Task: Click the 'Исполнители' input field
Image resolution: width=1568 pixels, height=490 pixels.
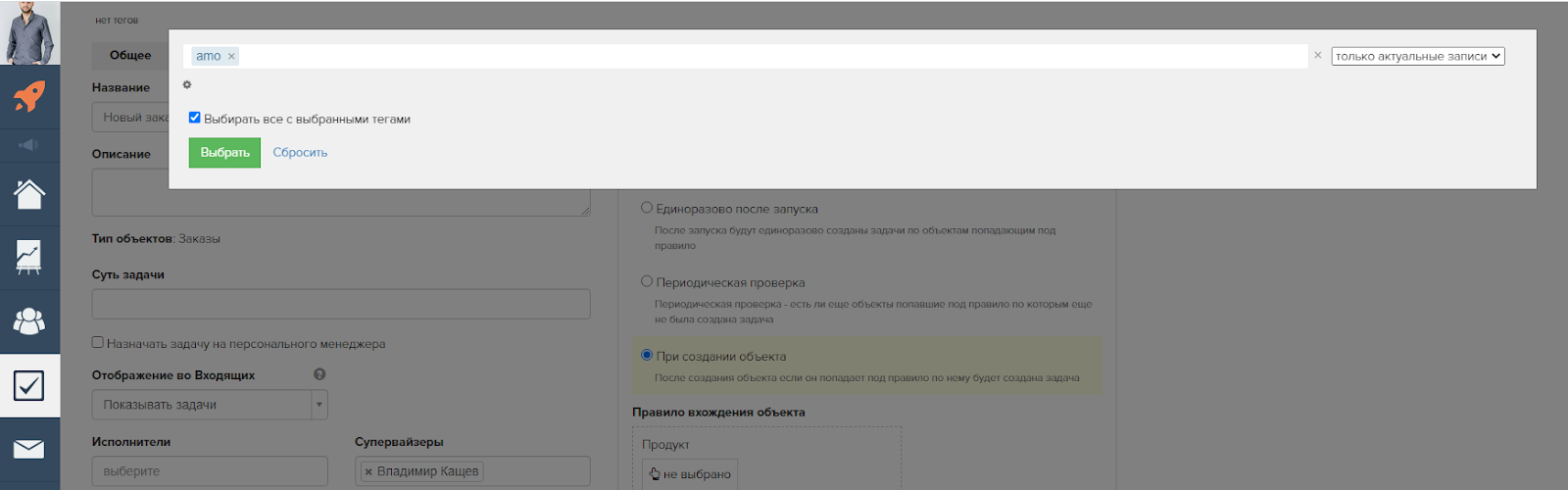Action: (x=210, y=470)
